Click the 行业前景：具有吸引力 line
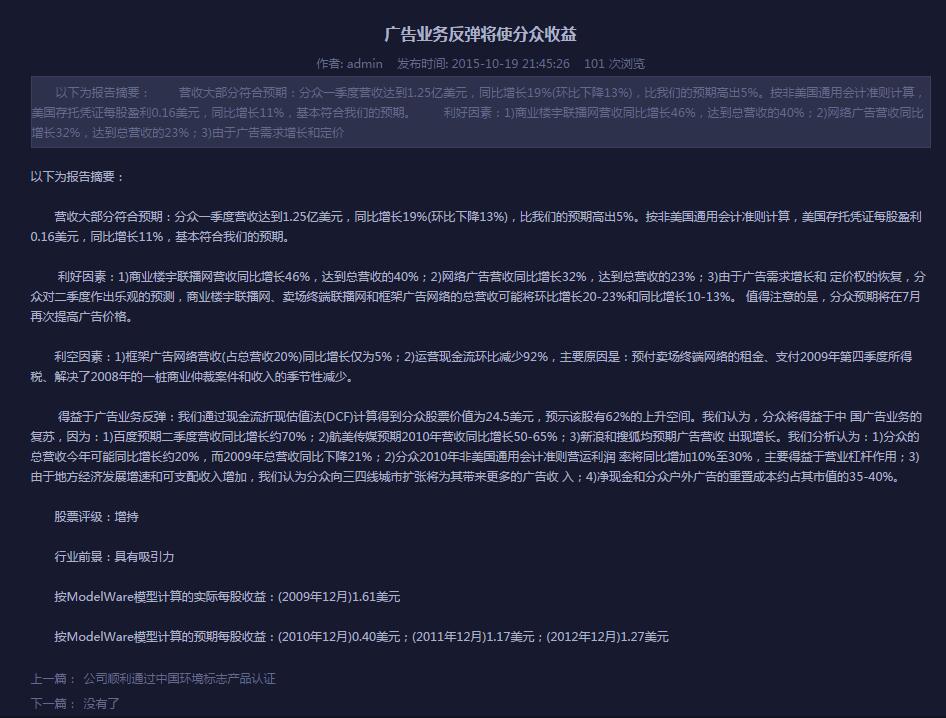 114,557
